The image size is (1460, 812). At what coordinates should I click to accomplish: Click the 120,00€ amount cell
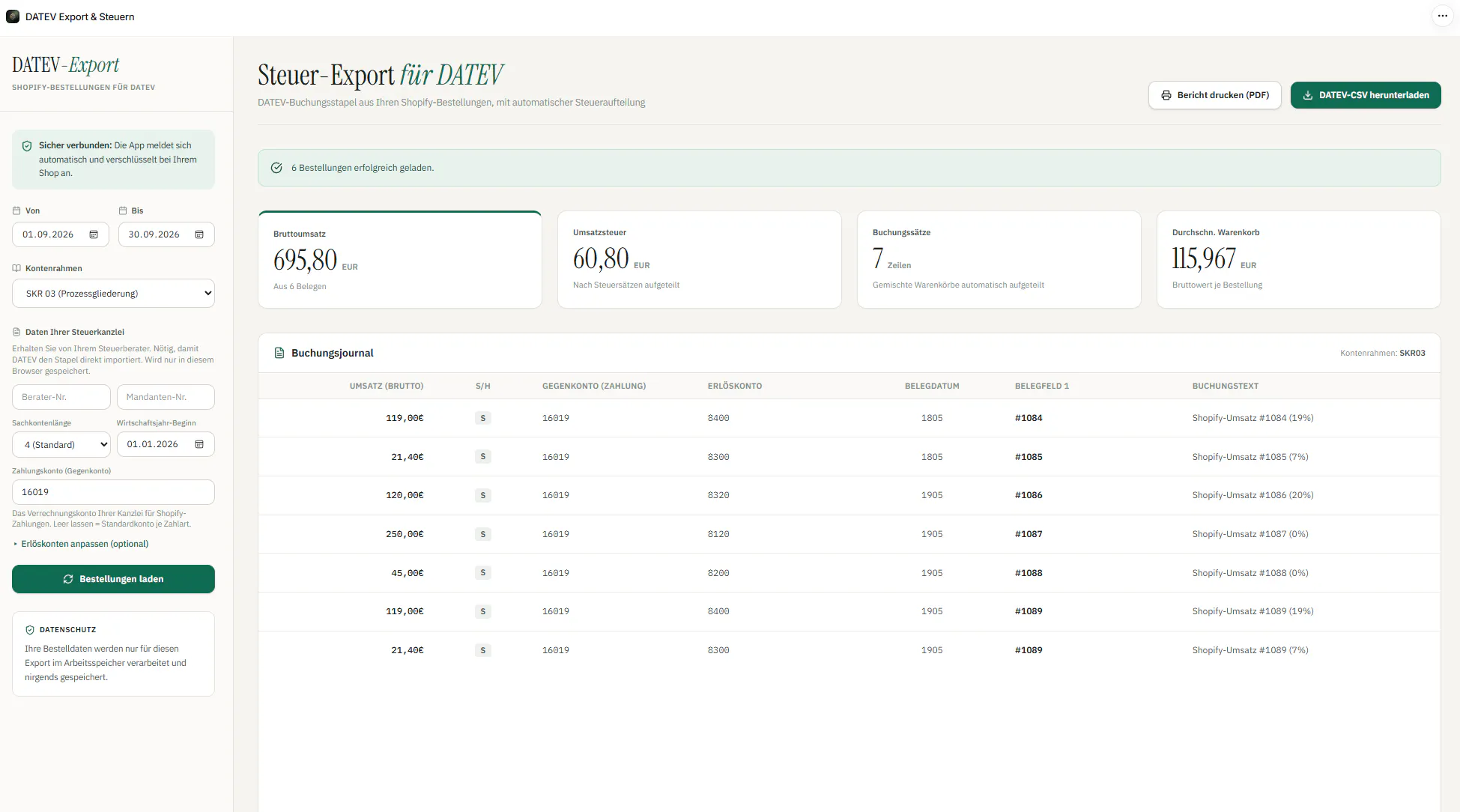[x=405, y=495]
